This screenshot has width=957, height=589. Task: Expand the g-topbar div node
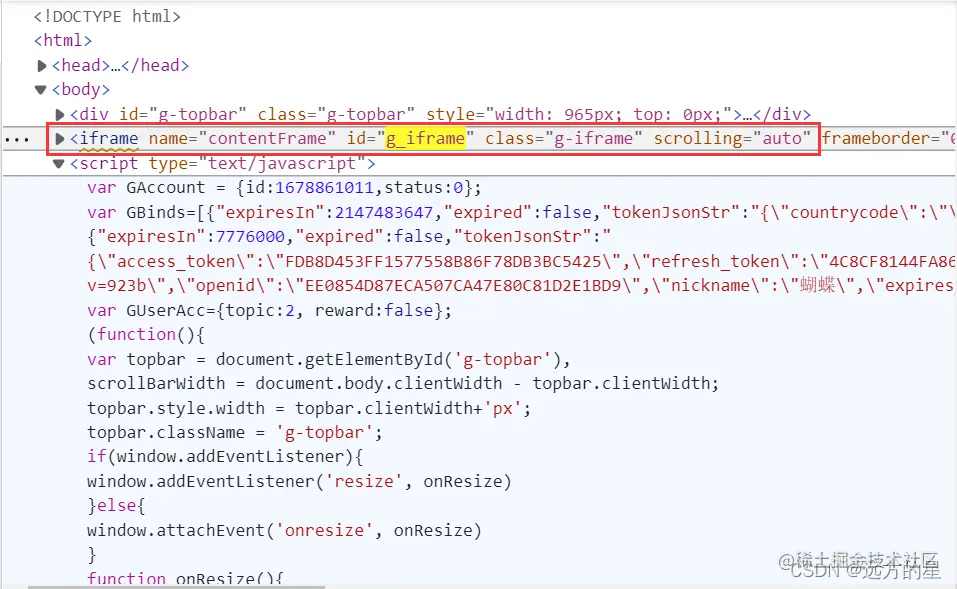pos(60,114)
